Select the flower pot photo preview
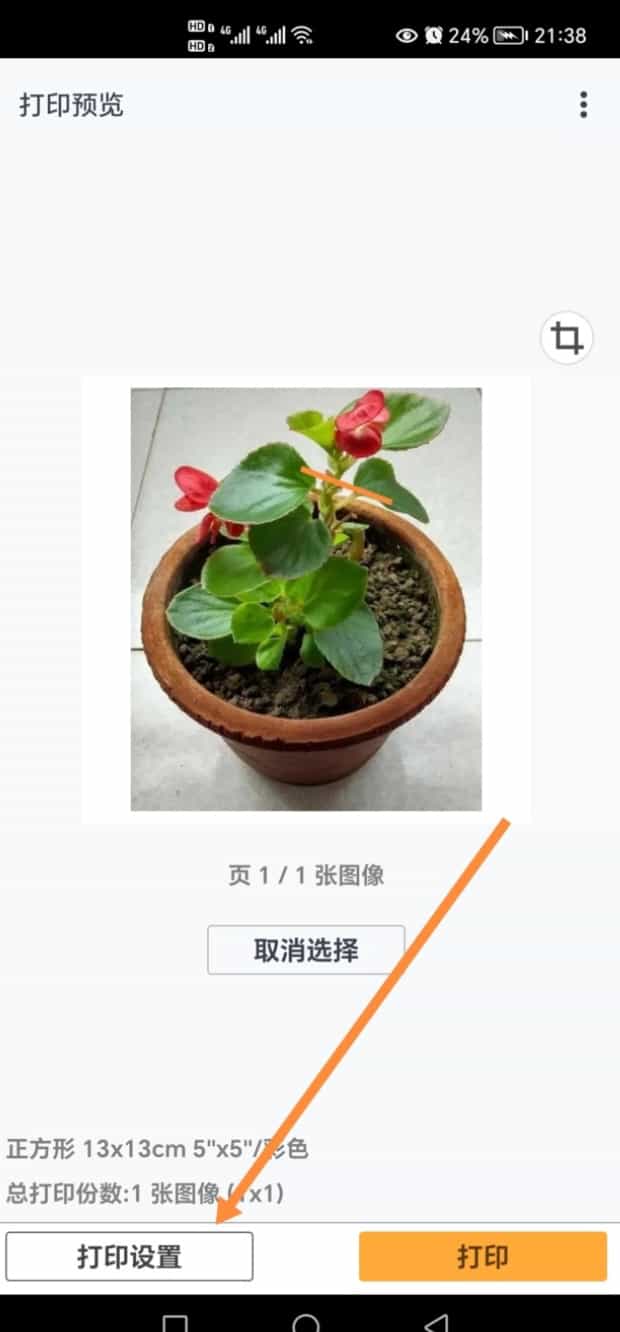Viewport: 620px width, 1332px height. click(x=306, y=599)
